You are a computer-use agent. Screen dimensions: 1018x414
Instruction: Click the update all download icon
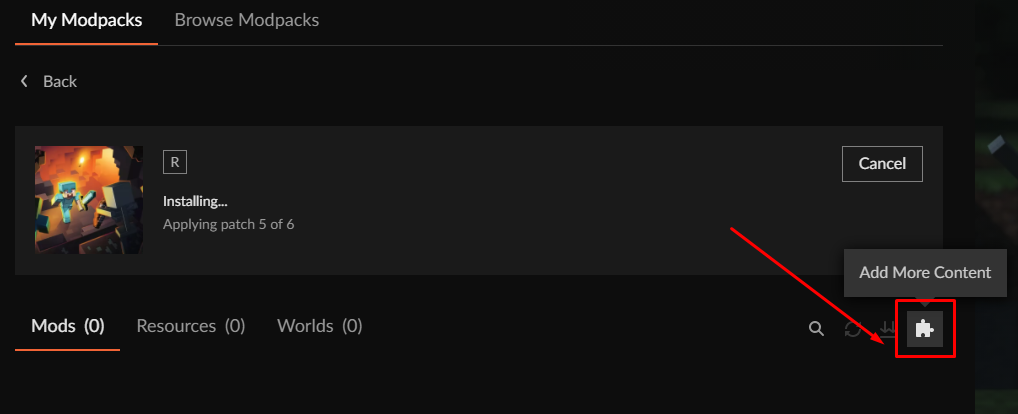point(887,328)
